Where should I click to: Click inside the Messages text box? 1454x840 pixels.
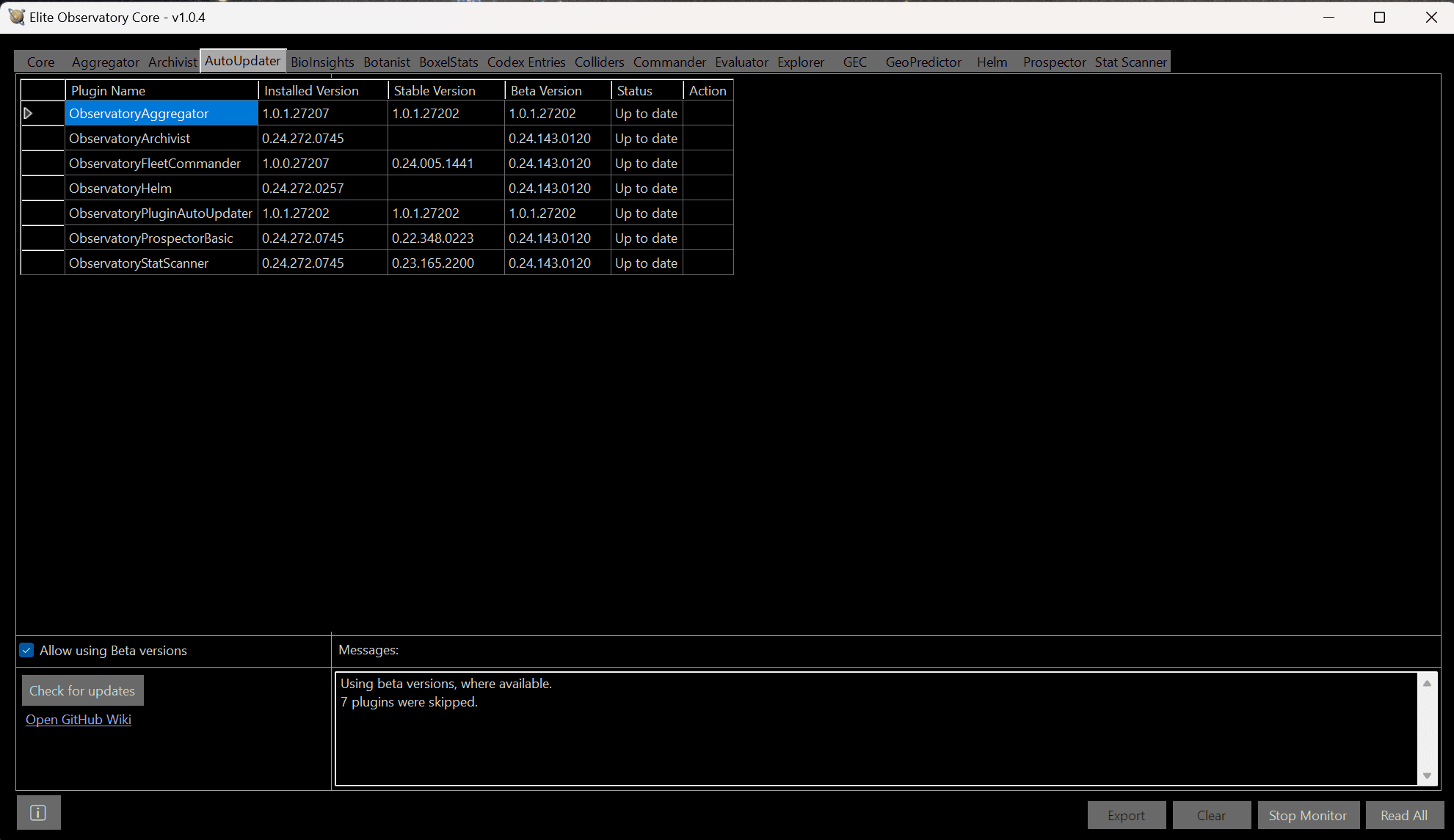pos(876,728)
